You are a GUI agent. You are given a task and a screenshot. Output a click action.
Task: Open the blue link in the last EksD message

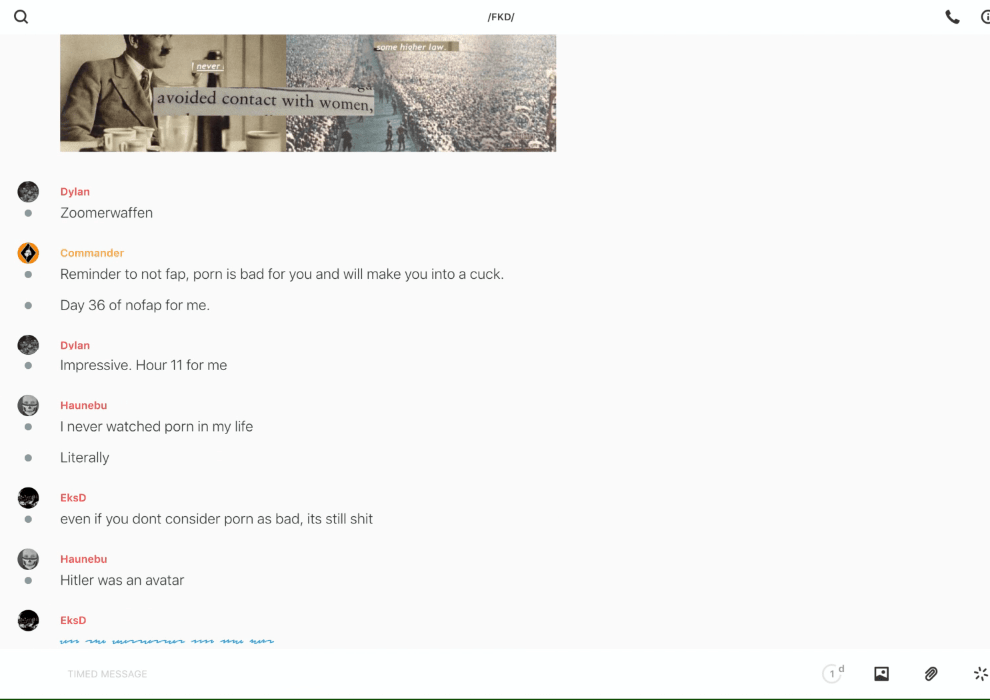[167, 641]
